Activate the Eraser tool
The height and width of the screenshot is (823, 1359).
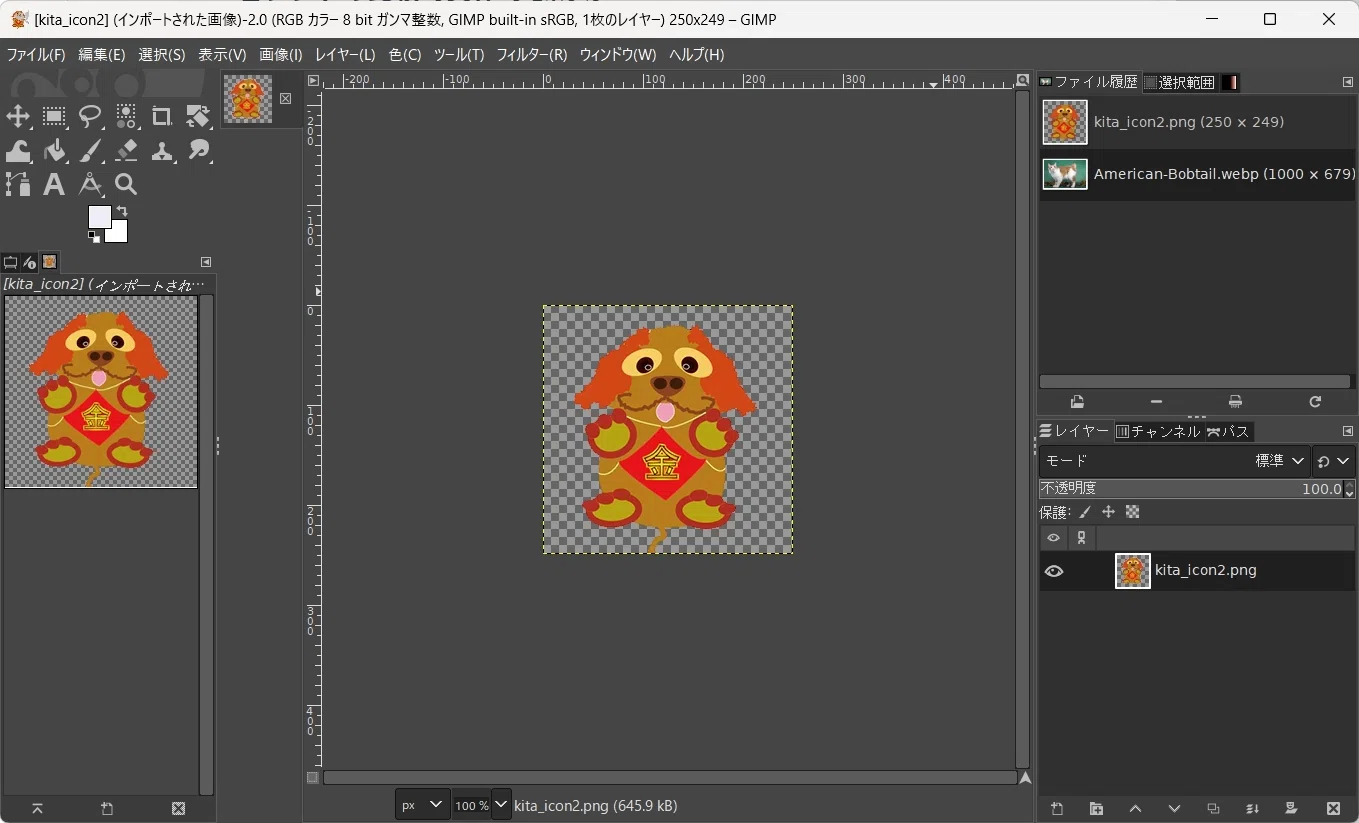coord(126,151)
